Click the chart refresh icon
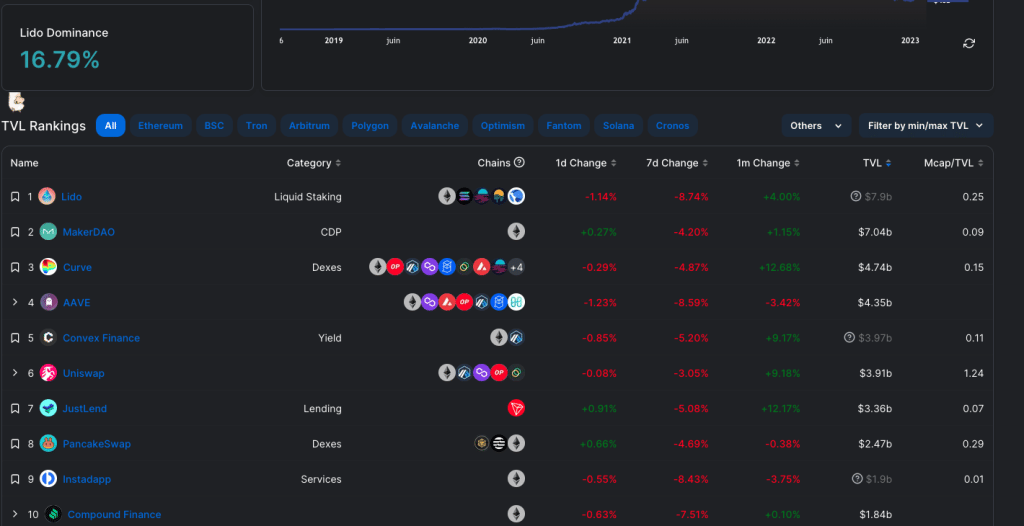1024x526 pixels. click(969, 43)
